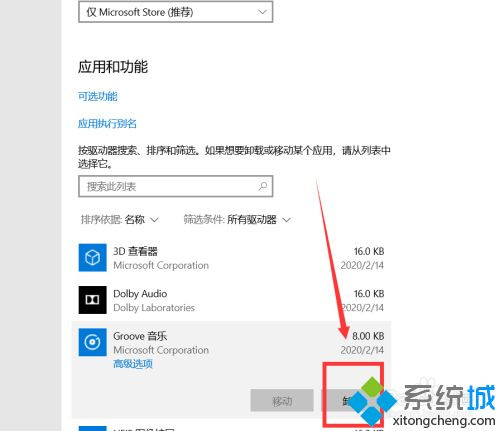Expand the 排序依据: 名称 sort dropdown
Image resolution: width=500 pixels, height=431 pixels.
[x=120, y=219]
